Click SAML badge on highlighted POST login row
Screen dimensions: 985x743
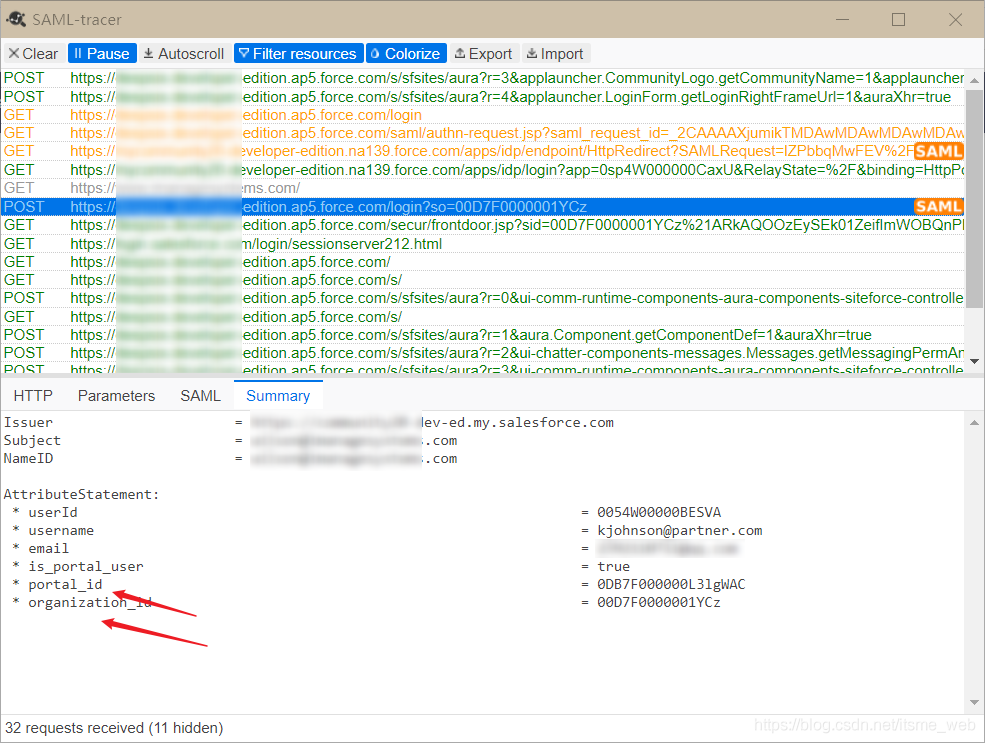pyautogui.click(x=938, y=206)
